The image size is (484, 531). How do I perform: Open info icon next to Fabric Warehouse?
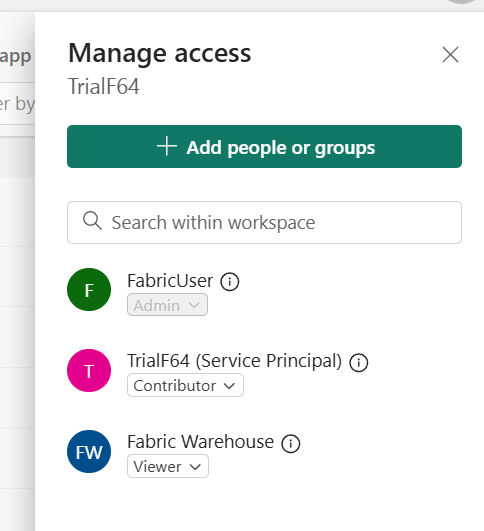click(x=291, y=443)
